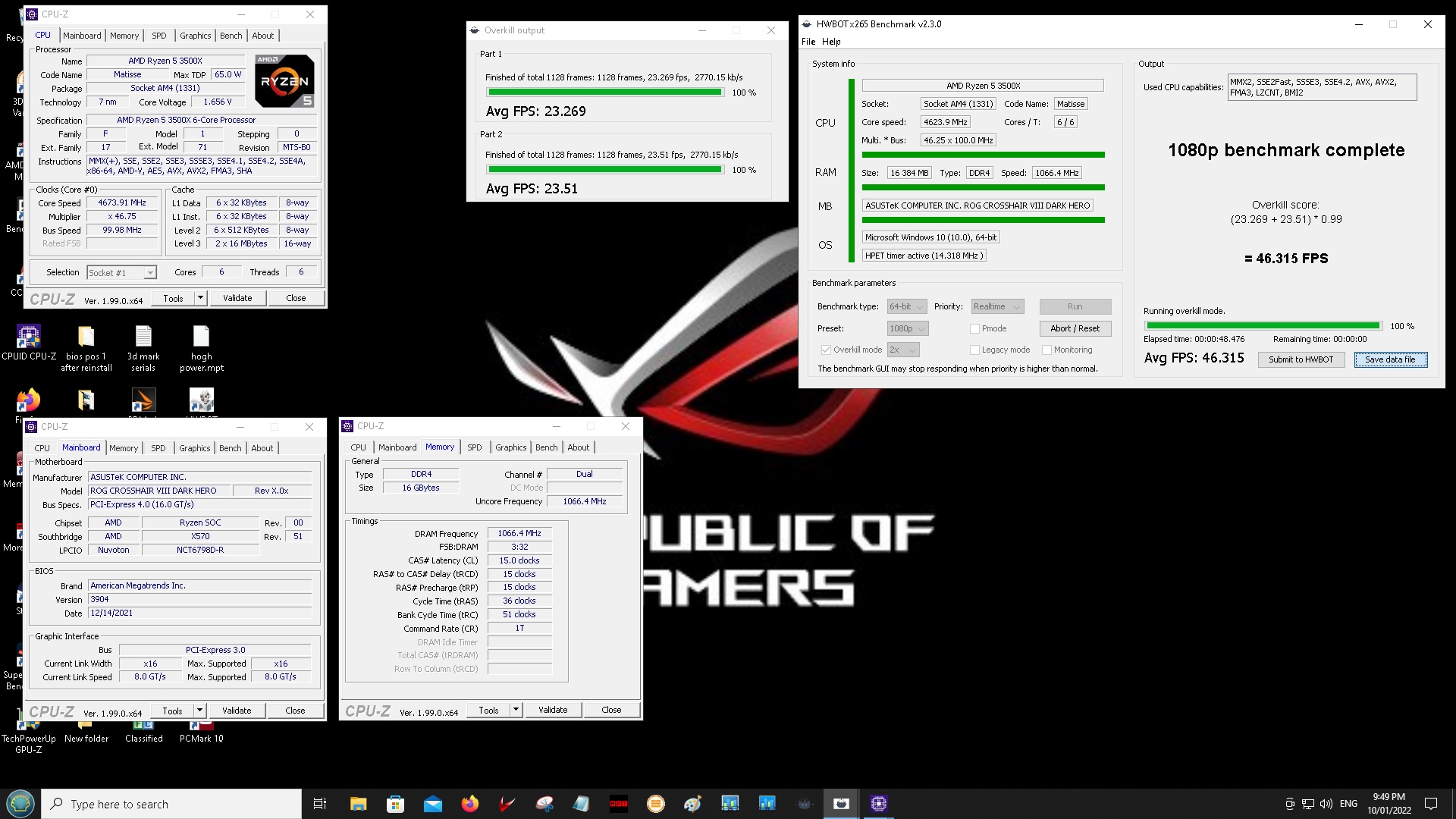Enable the Pmode checkbox
1456x819 pixels.
pyautogui.click(x=974, y=328)
